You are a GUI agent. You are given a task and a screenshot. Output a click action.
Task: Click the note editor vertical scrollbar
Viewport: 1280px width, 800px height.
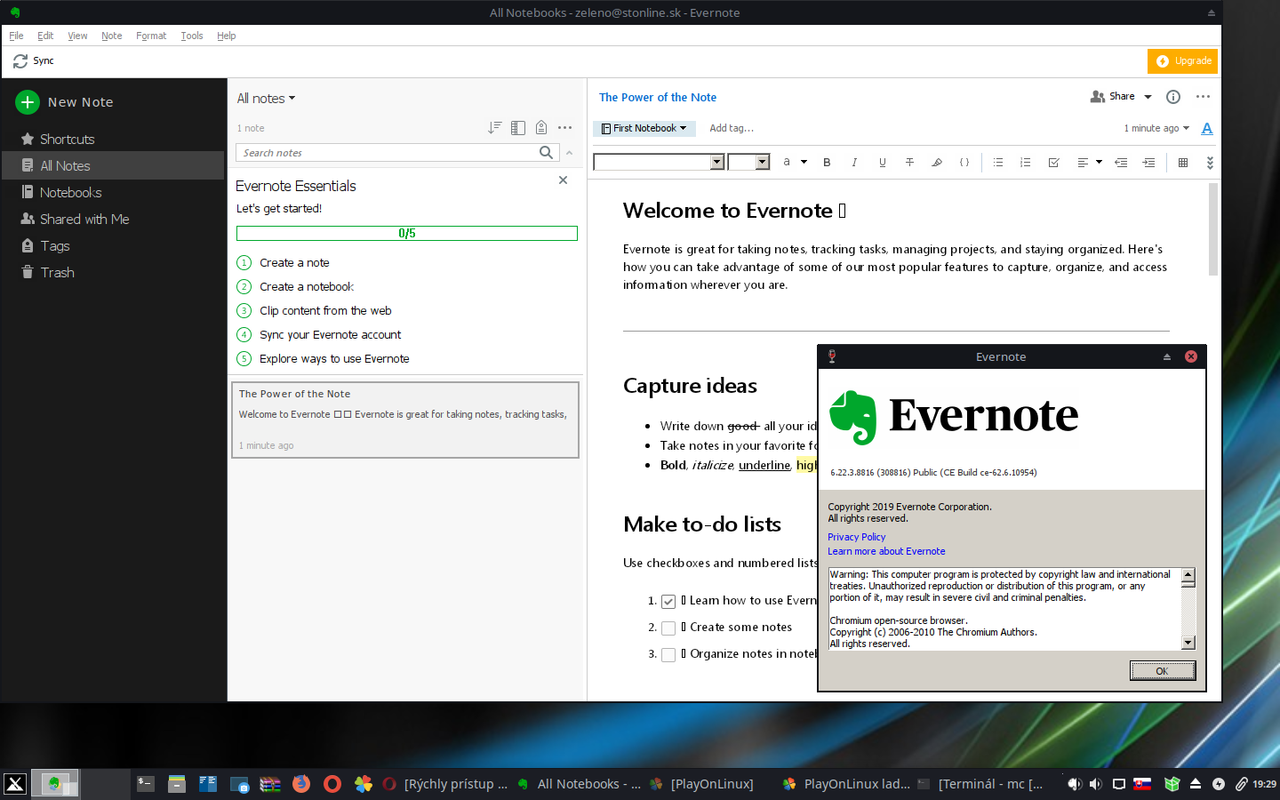pyautogui.click(x=1214, y=228)
